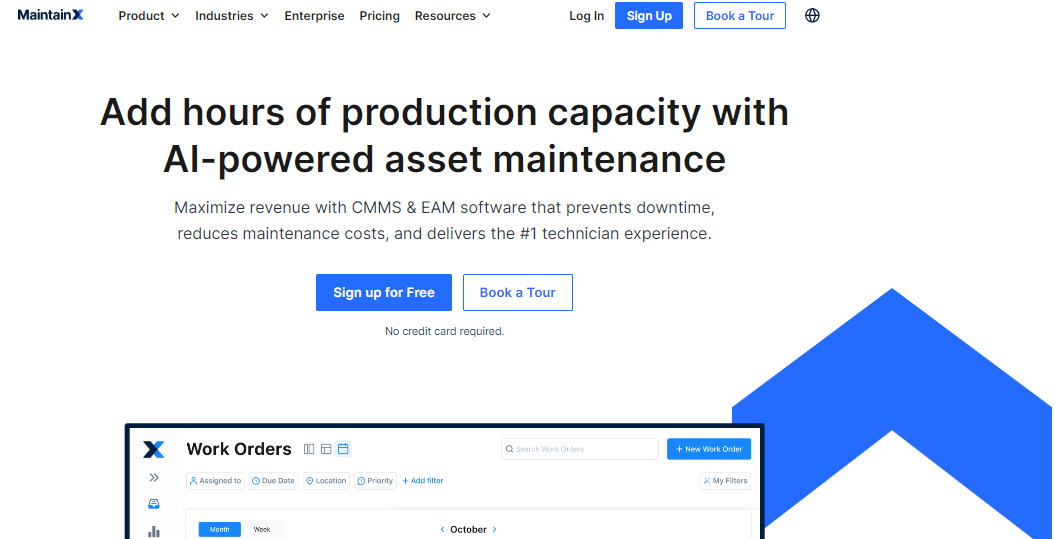Click the No credit card required text
The height and width of the screenshot is (539, 1055).
coord(444,331)
